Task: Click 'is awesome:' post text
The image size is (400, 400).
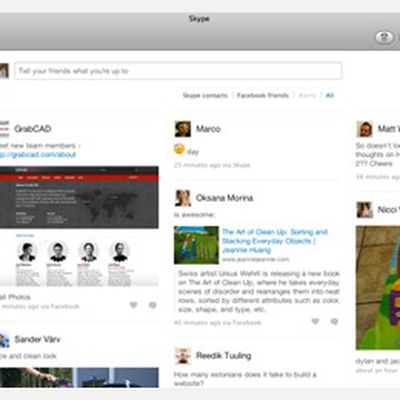Action: [194, 215]
